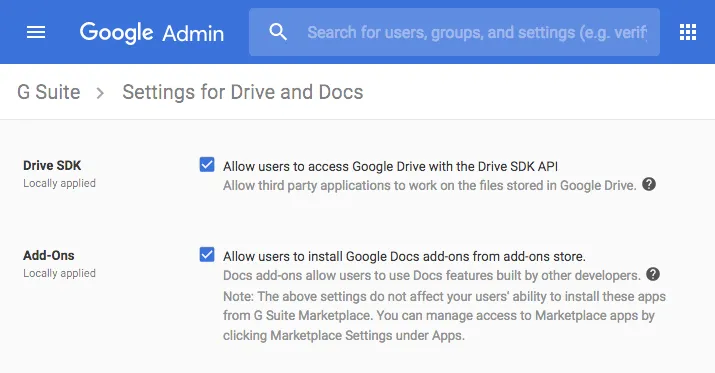Click the breadcrumb chevron arrow
715x373 pixels.
[100, 93]
